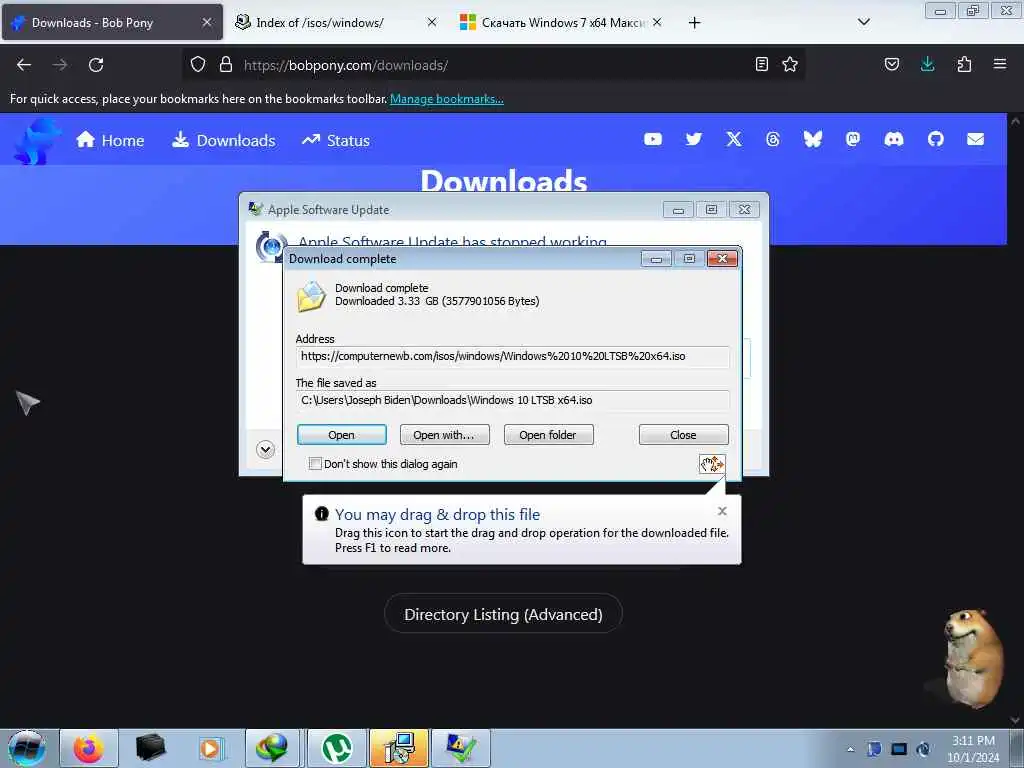Open the Mastodon social icon

[853, 139]
